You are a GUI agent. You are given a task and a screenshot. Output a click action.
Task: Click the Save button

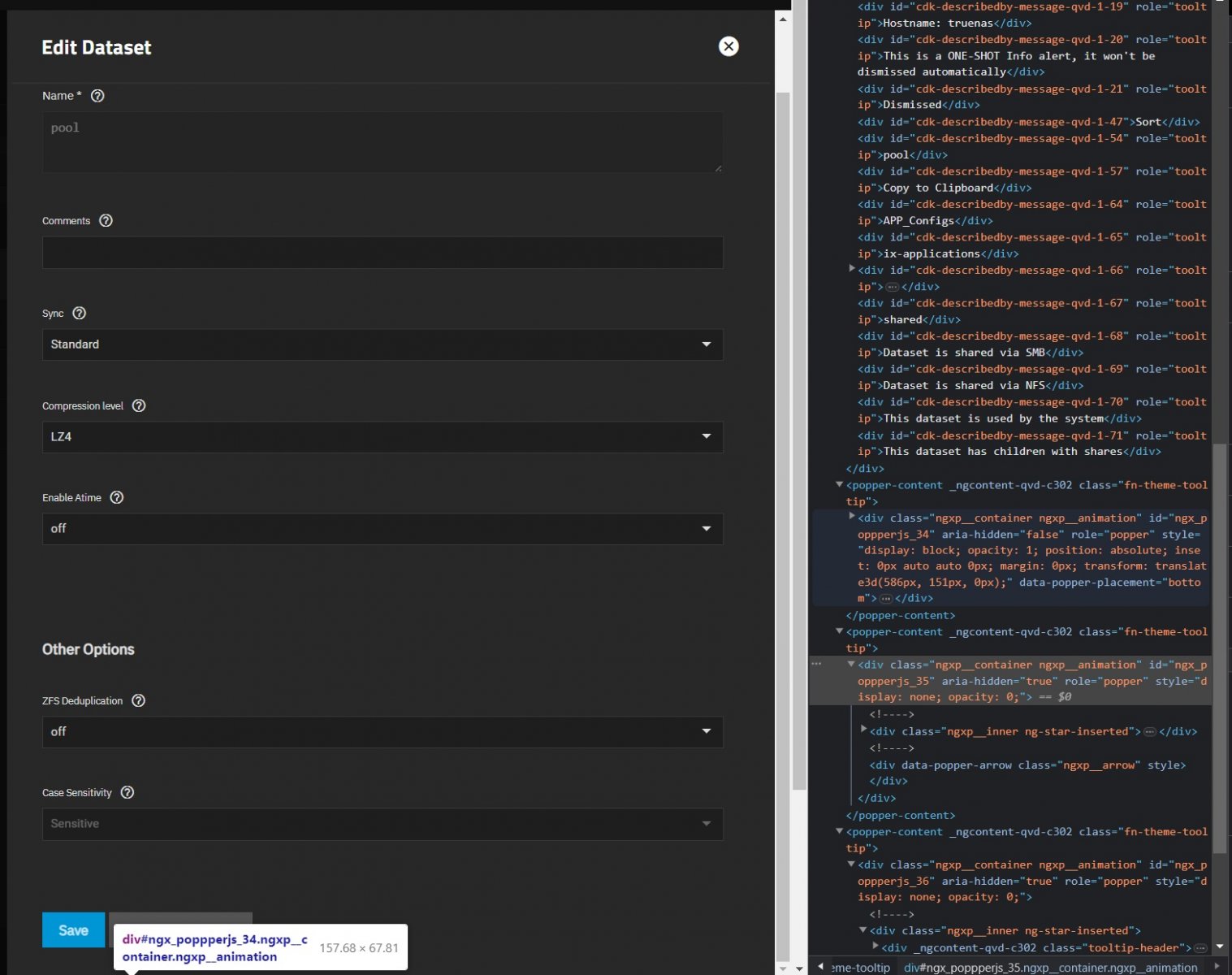click(73, 930)
